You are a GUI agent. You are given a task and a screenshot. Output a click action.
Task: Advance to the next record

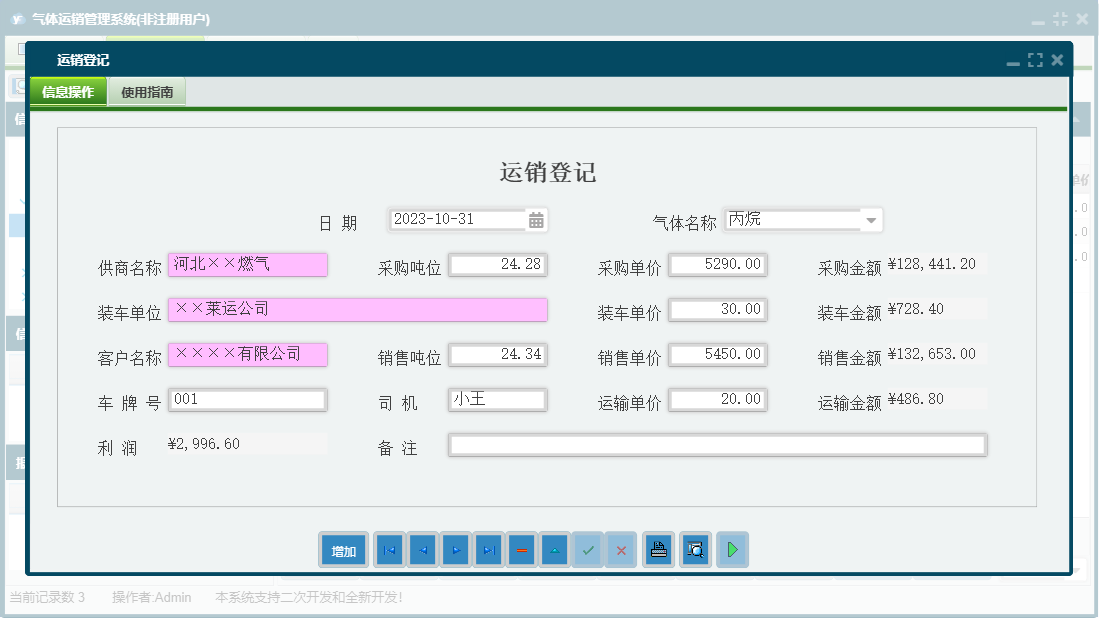click(455, 549)
